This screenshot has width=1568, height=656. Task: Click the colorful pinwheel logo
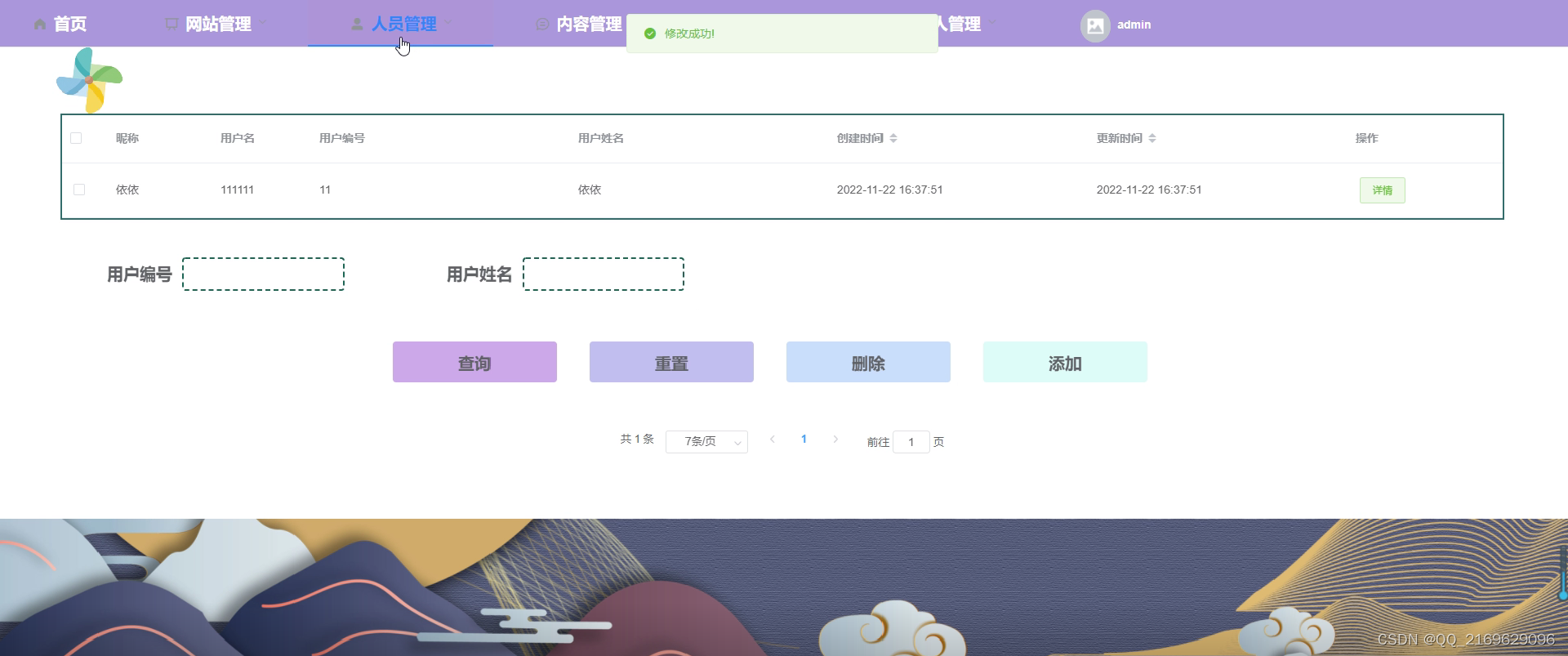[89, 80]
